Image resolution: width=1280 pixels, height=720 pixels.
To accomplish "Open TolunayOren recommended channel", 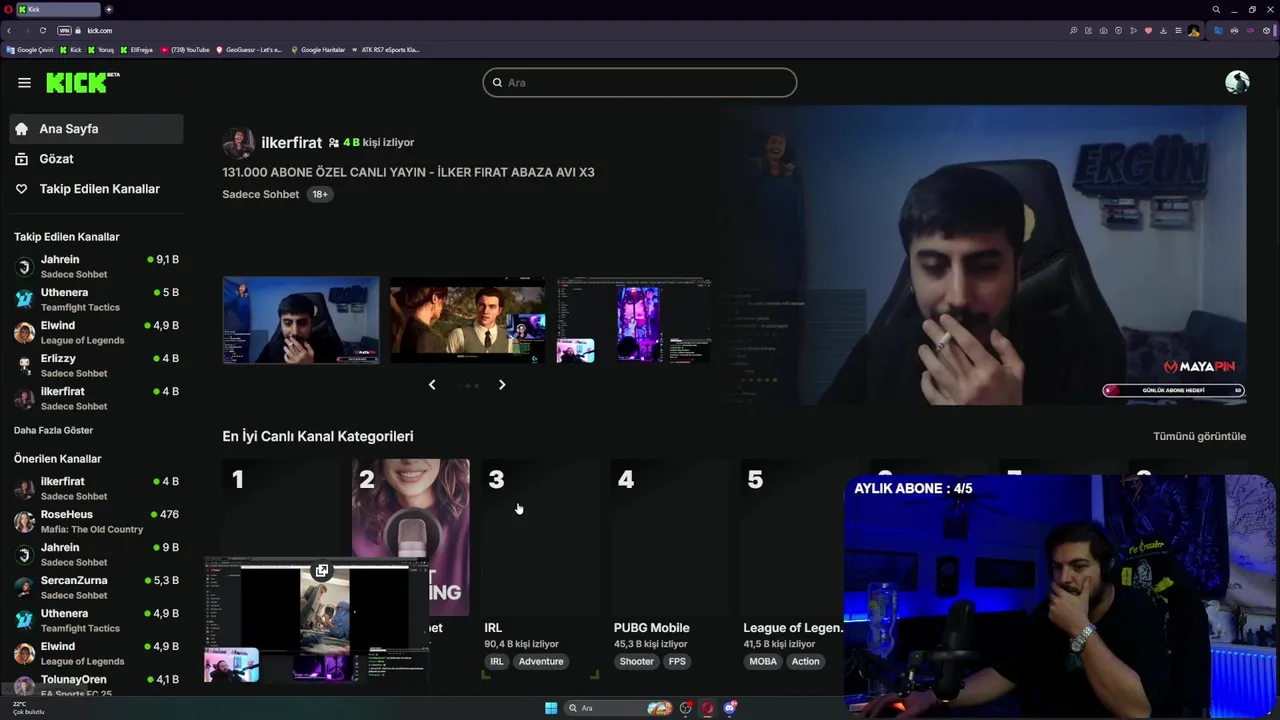I will [96, 685].
